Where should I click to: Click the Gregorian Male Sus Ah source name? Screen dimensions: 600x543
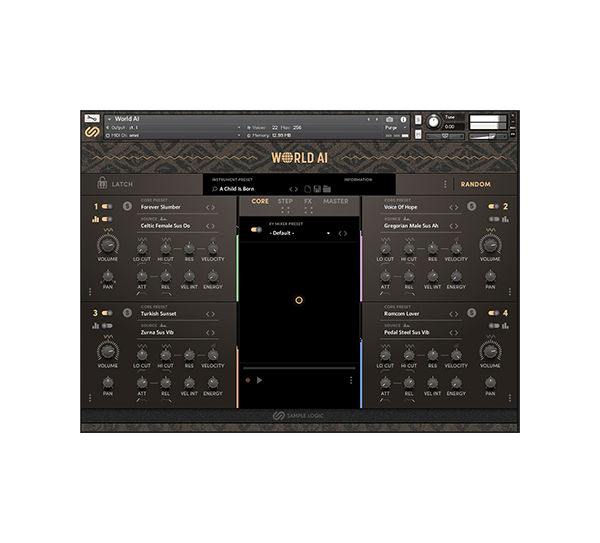411,226
